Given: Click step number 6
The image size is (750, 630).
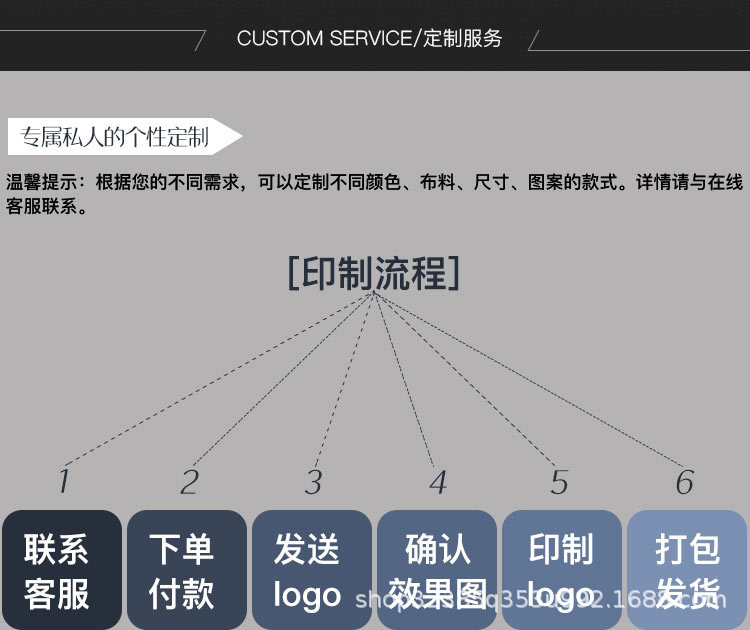Looking at the screenshot, I should point(684,482).
